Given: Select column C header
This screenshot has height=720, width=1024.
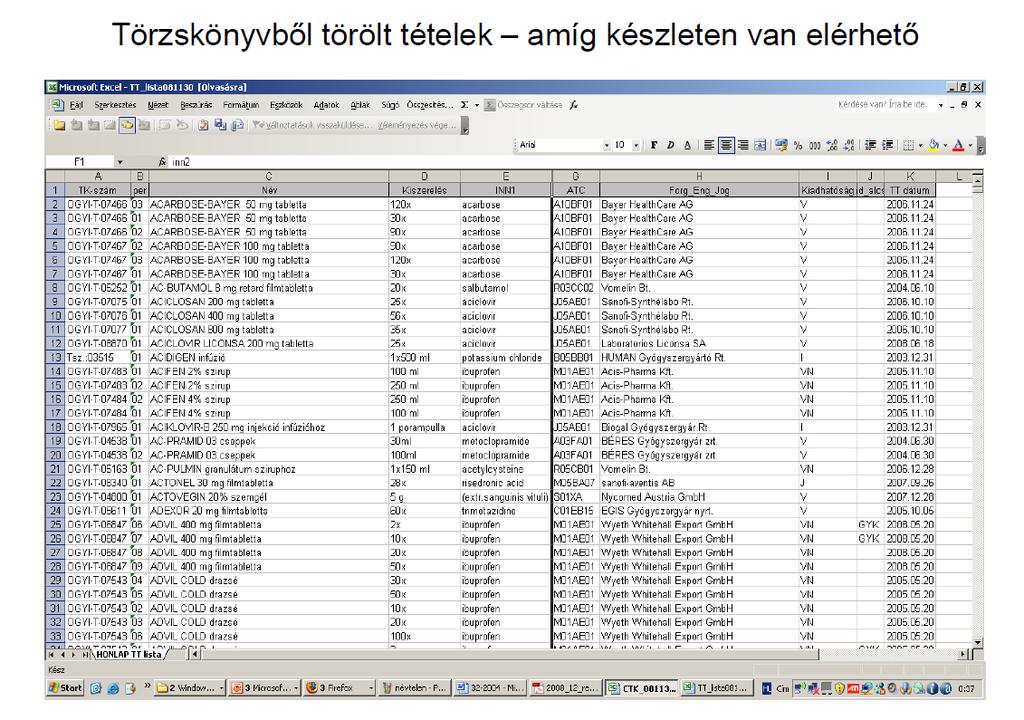Looking at the screenshot, I should (x=268, y=176).
